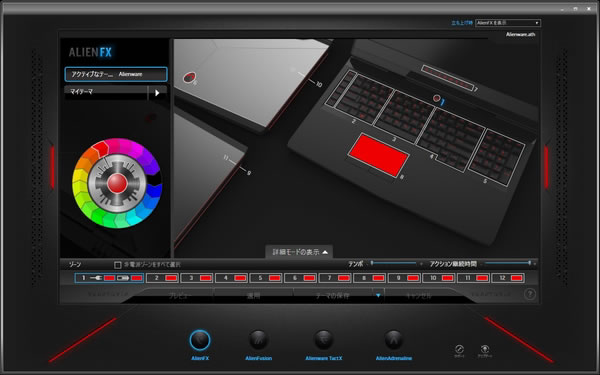The image size is (600, 375).
Task: Select the battery plug icon in zone 1
Action: [123, 278]
